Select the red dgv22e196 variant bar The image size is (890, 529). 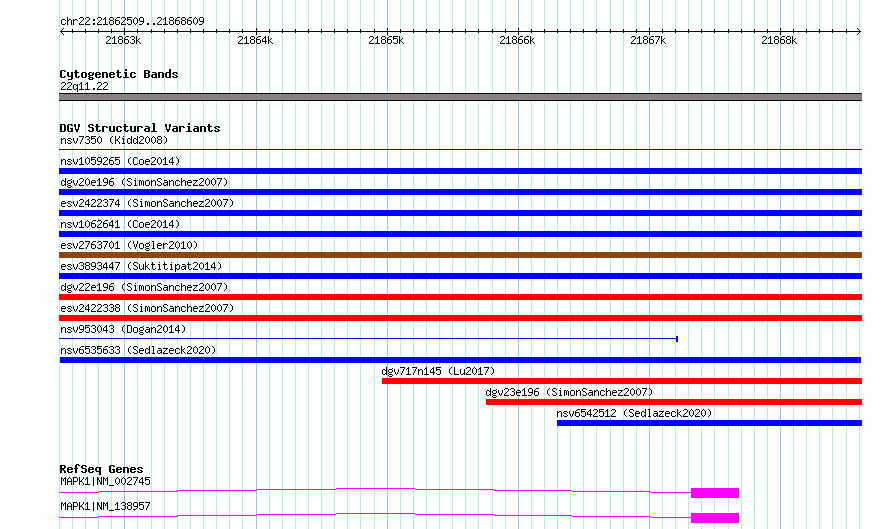click(460, 297)
